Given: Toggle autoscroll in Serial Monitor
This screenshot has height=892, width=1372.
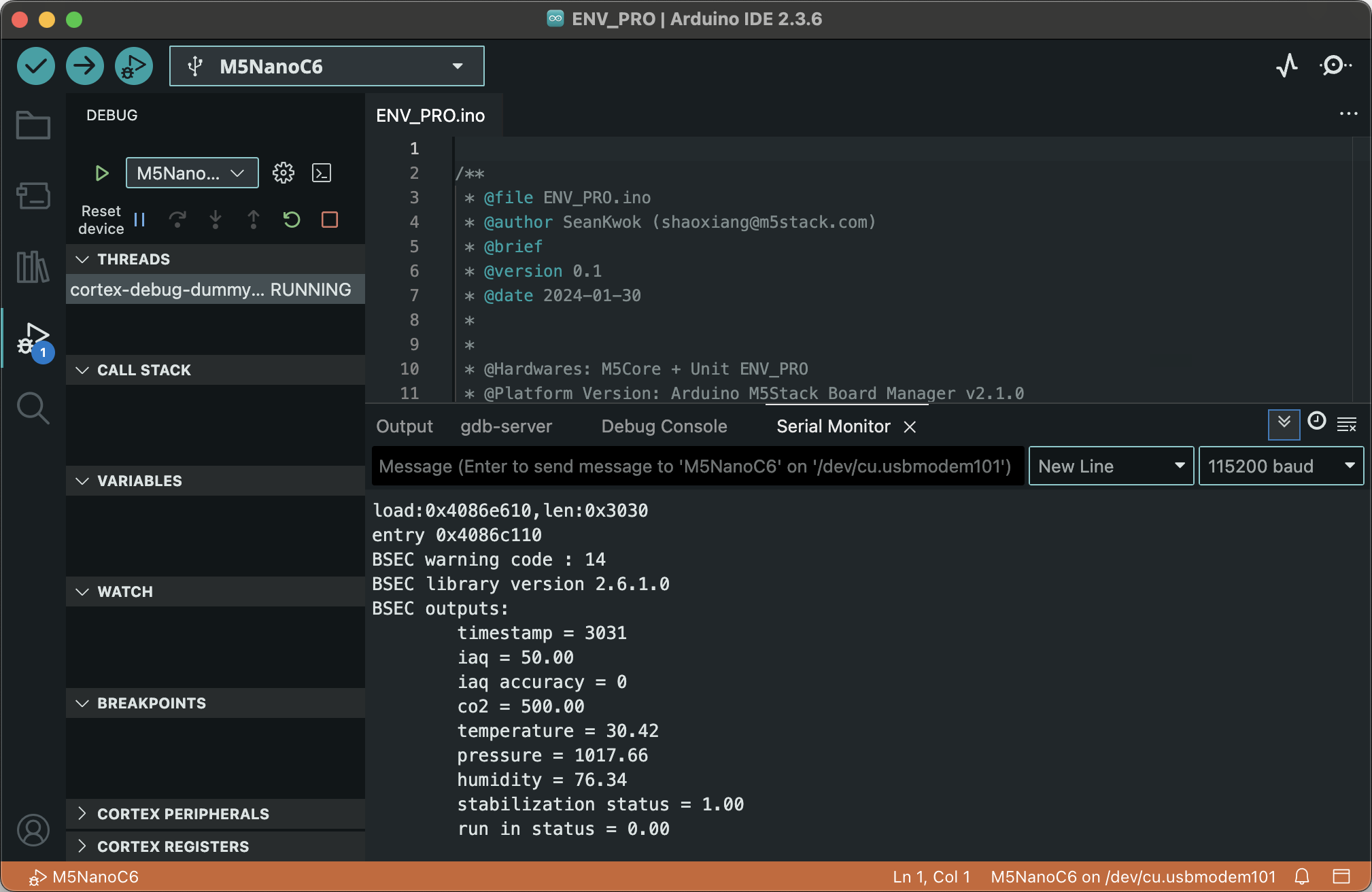Looking at the screenshot, I should [1284, 424].
